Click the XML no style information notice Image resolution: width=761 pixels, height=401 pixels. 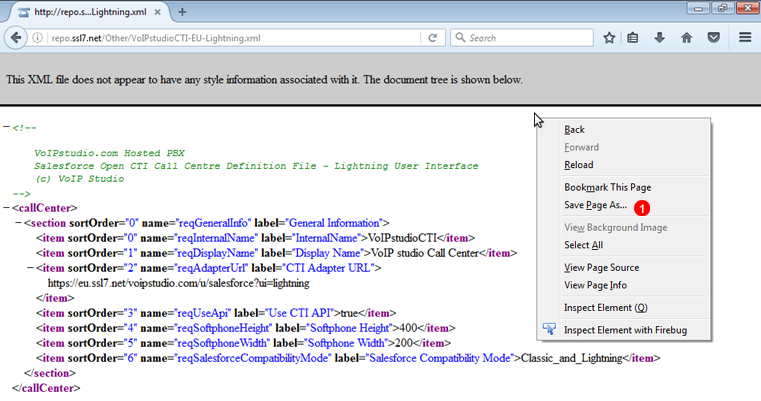tap(265, 80)
